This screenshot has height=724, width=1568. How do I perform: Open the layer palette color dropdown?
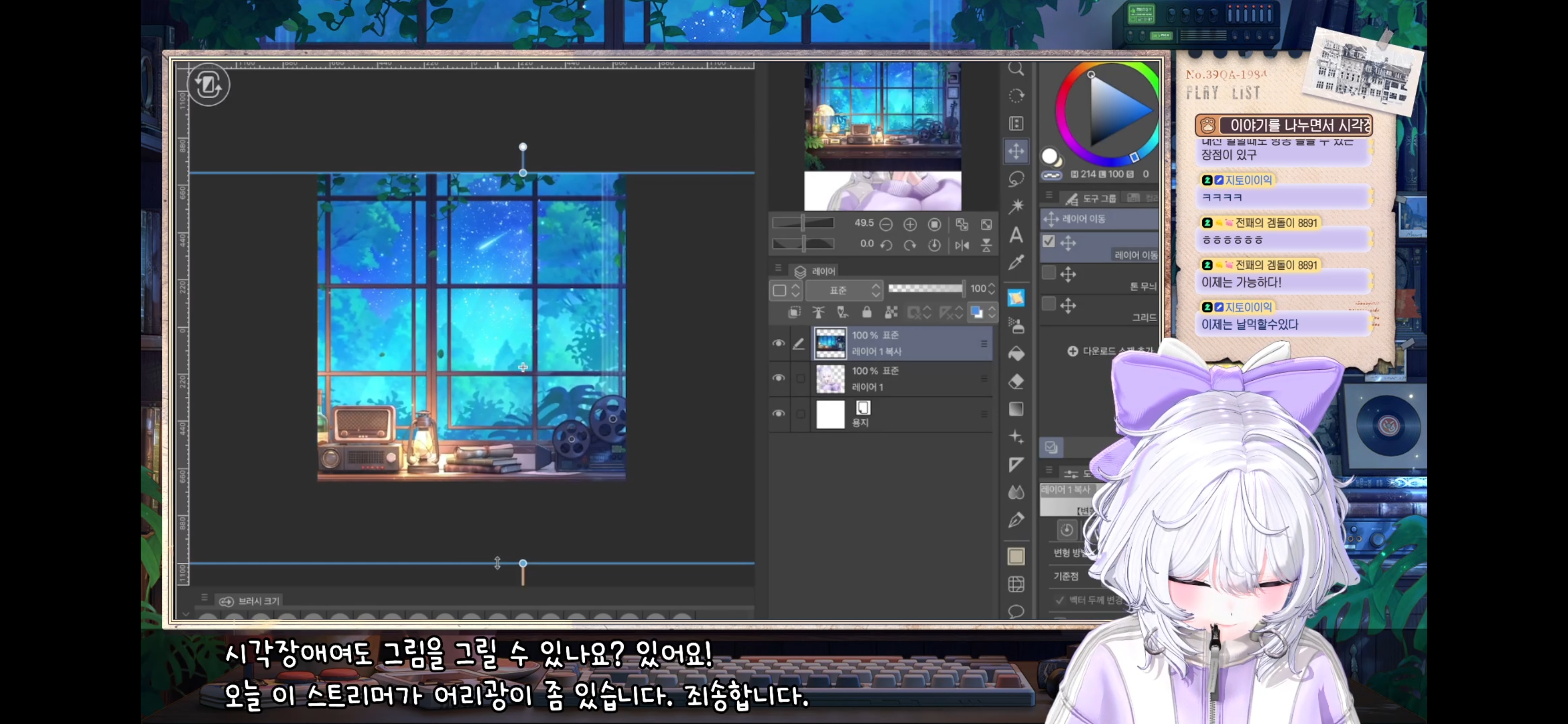point(787,291)
